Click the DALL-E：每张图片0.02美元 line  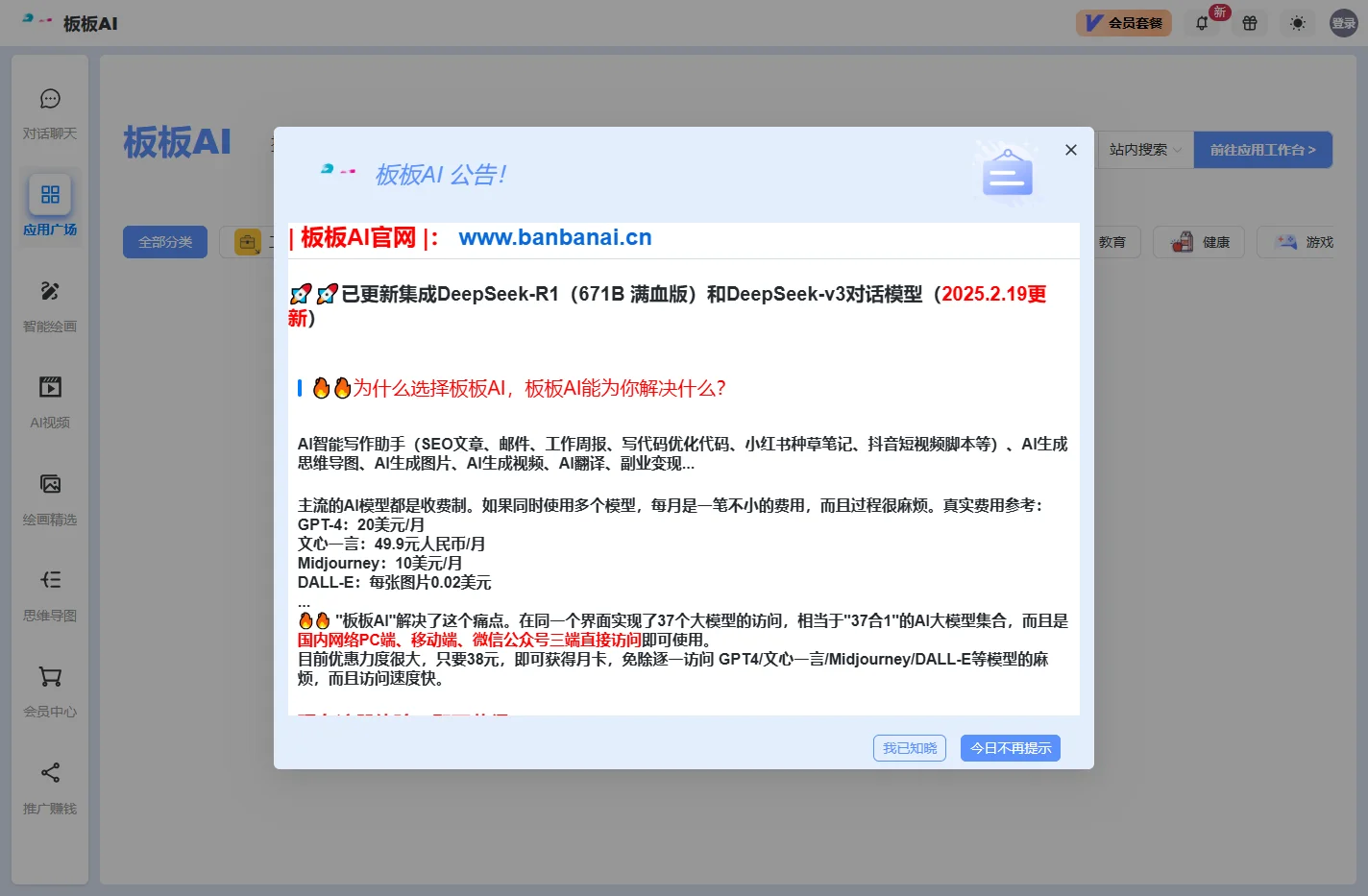394,582
